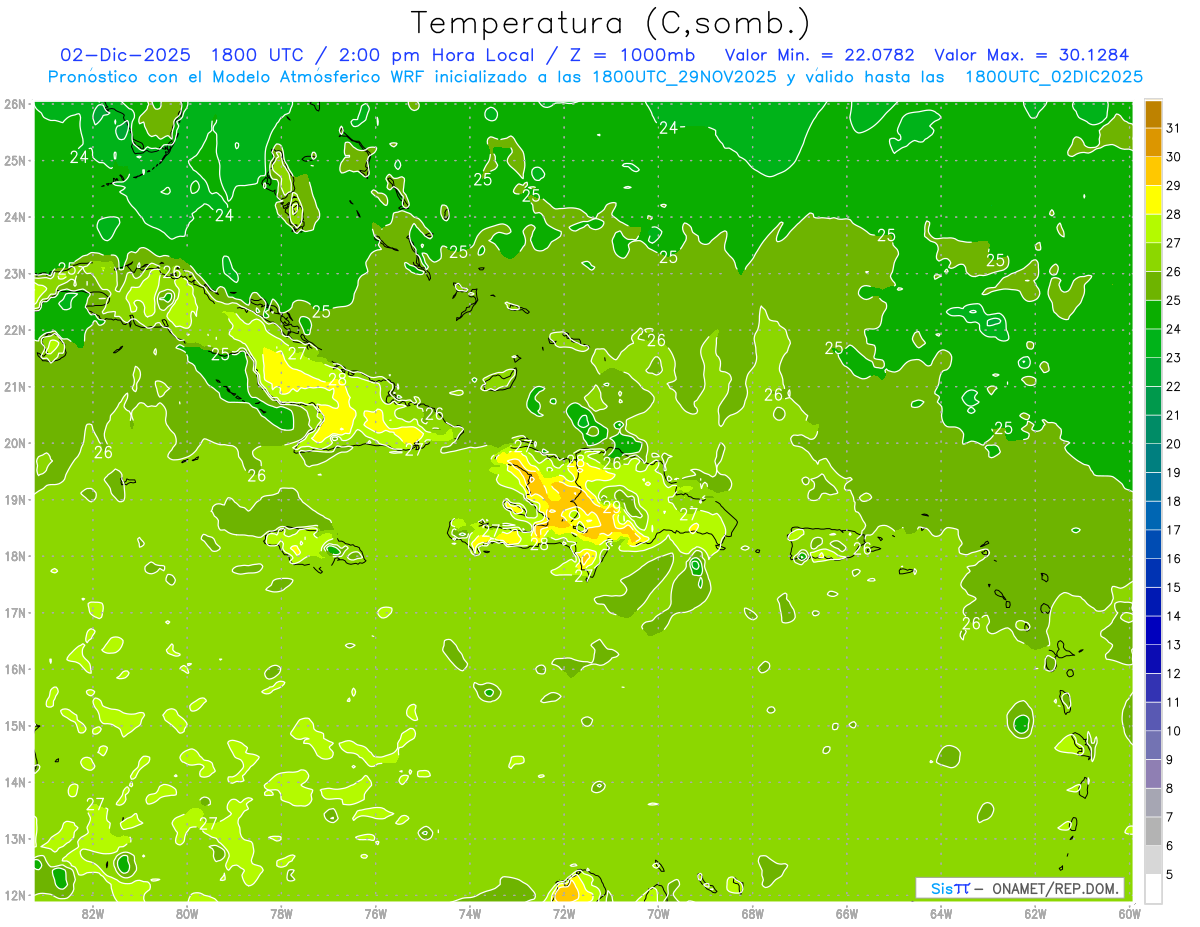1200x927 pixels.
Task: Click the '24N' latitude axis label
Action: tap(14, 217)
